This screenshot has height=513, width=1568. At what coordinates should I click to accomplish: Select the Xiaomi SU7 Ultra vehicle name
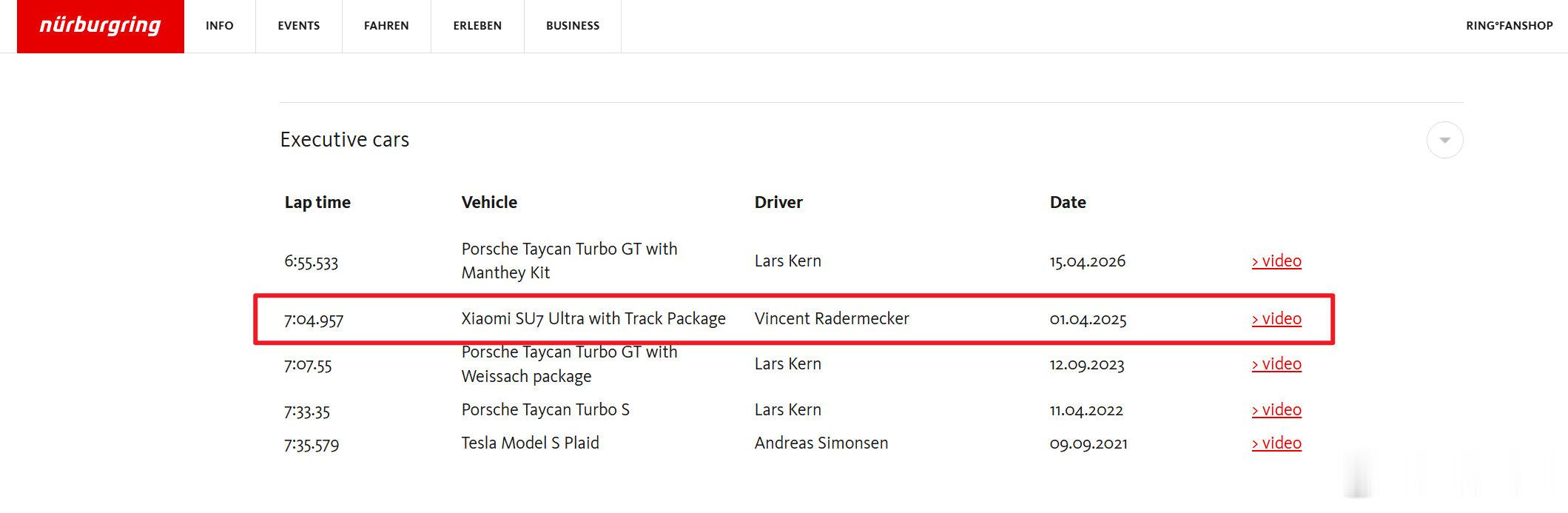(593, 318)
